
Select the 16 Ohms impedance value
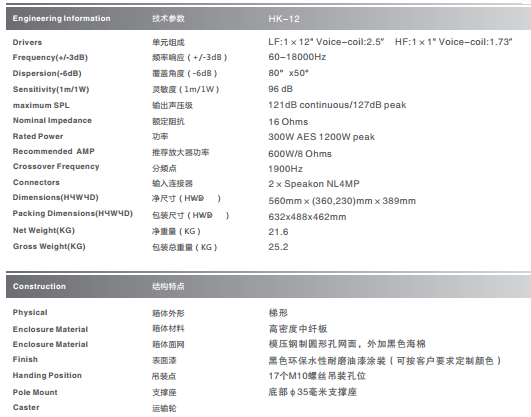coord(288,122)
